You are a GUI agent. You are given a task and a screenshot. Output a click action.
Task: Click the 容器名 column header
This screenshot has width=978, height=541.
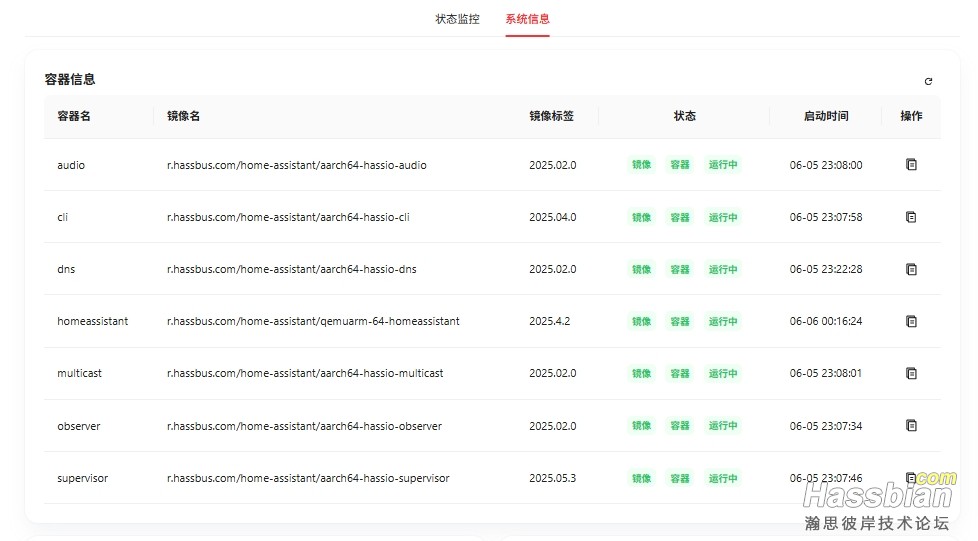(74, 116)
